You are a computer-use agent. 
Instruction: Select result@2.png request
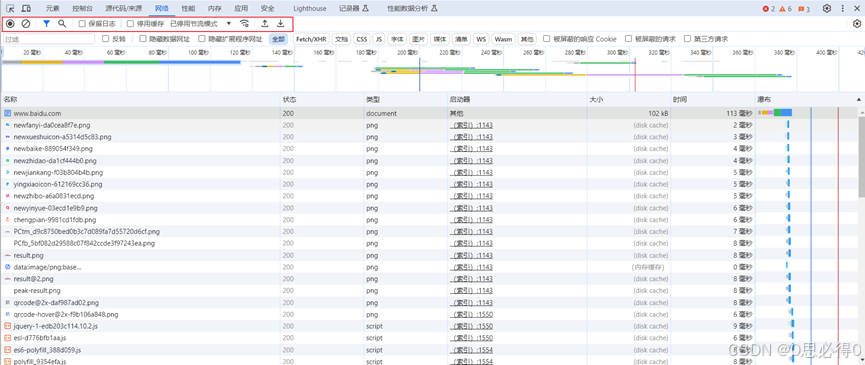pos(429,279)
